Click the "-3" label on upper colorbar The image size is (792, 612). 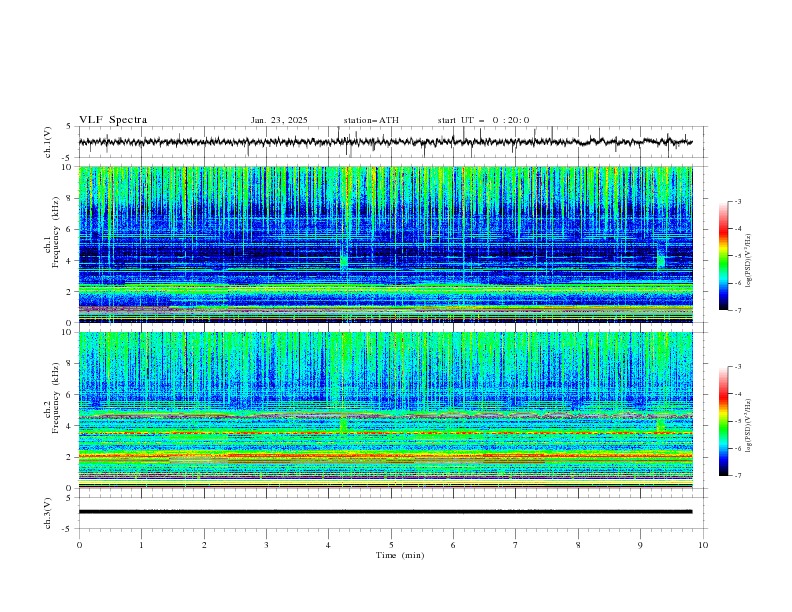(x=737, y=201)
